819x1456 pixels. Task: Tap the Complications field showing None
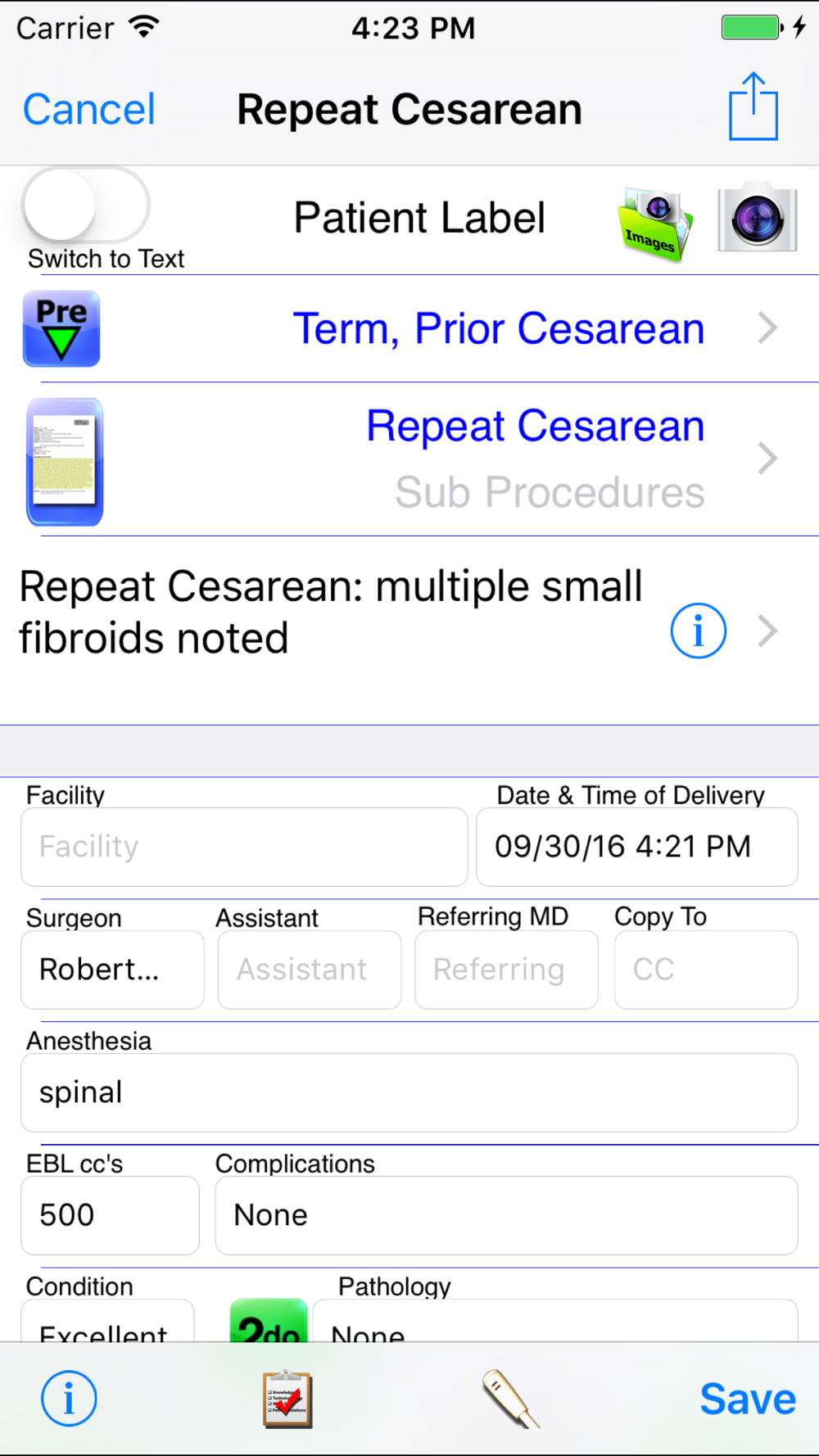tap(505, 1215)
